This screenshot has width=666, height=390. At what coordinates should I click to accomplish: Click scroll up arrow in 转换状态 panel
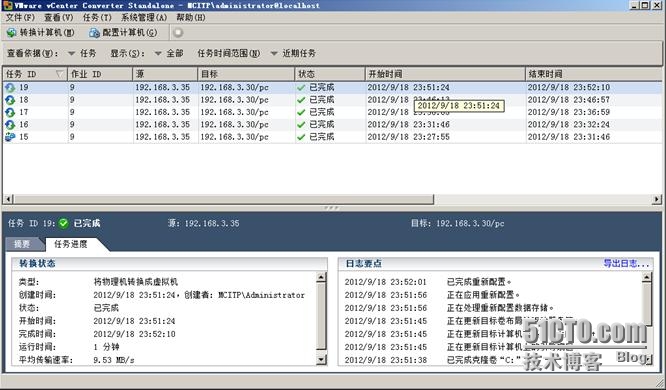coord(322,278)
